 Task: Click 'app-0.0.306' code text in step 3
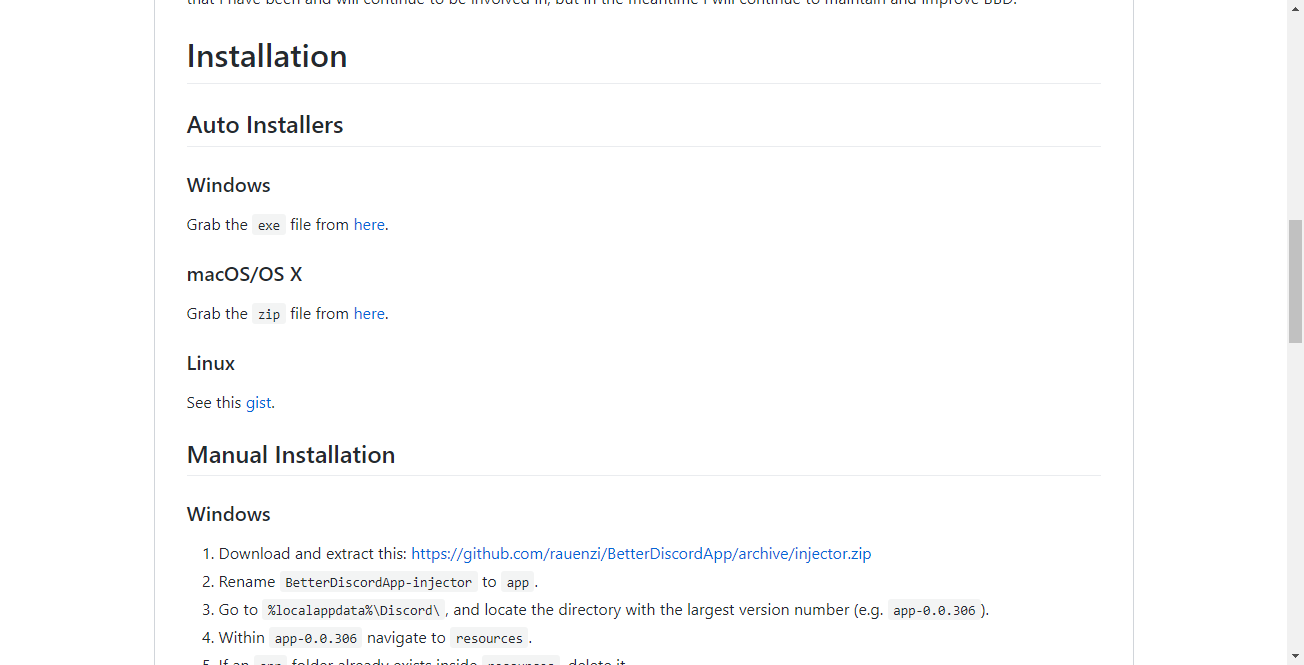[x=934, y=610]
